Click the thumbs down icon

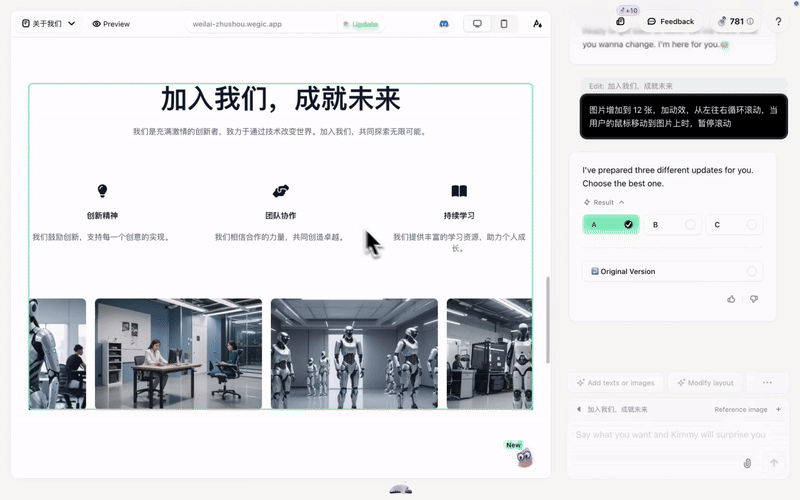pyautogui.click(x=754, y=299)
